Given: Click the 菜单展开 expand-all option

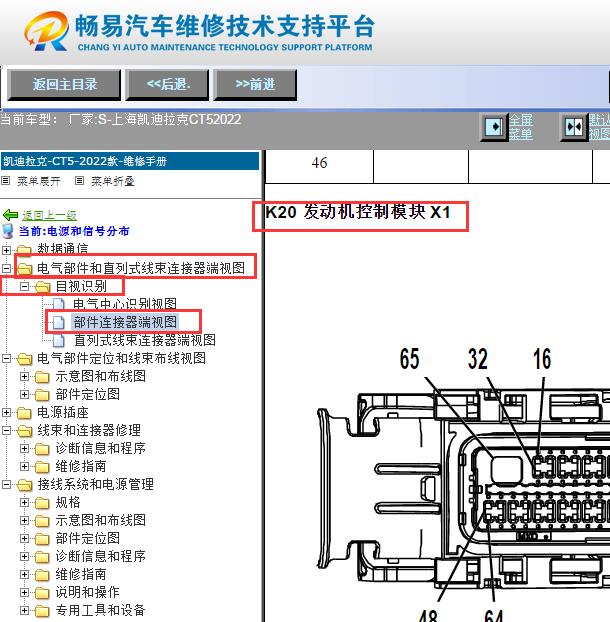Looking at the screenshot, I should pyautogui.click(x=38, y=181).
